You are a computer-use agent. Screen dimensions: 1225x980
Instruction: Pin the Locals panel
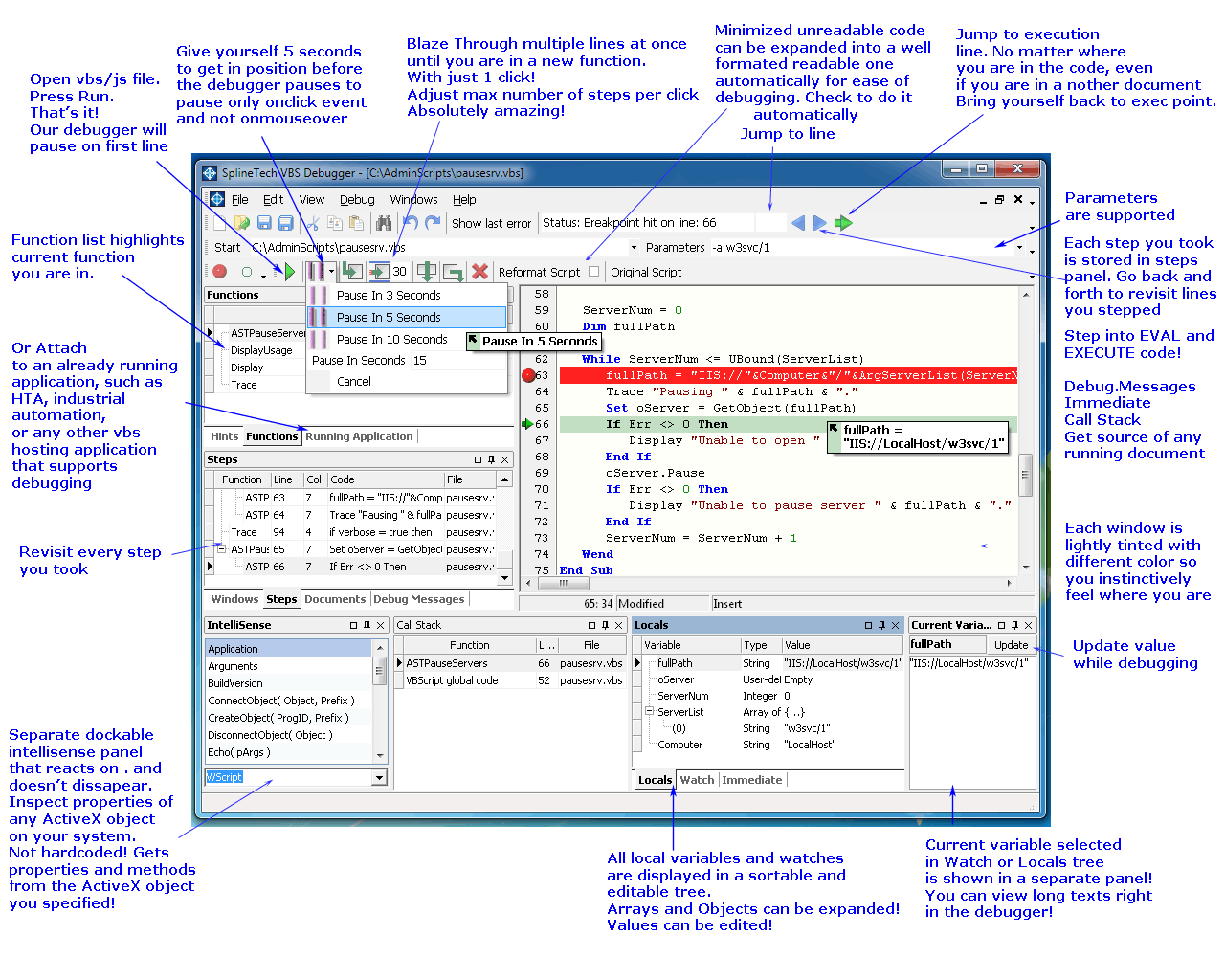tap(881, 625)
